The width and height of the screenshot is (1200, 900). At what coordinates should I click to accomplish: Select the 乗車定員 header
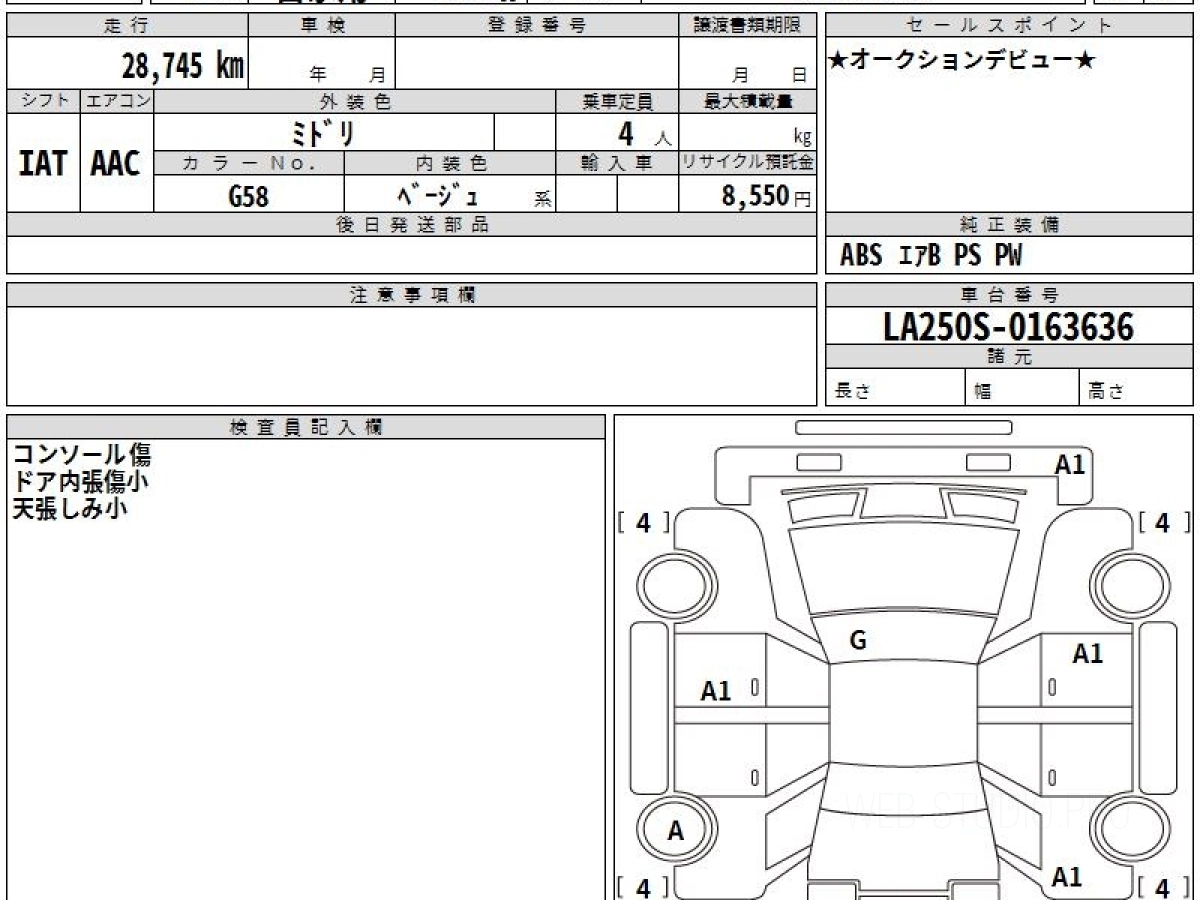click(617, 101)
